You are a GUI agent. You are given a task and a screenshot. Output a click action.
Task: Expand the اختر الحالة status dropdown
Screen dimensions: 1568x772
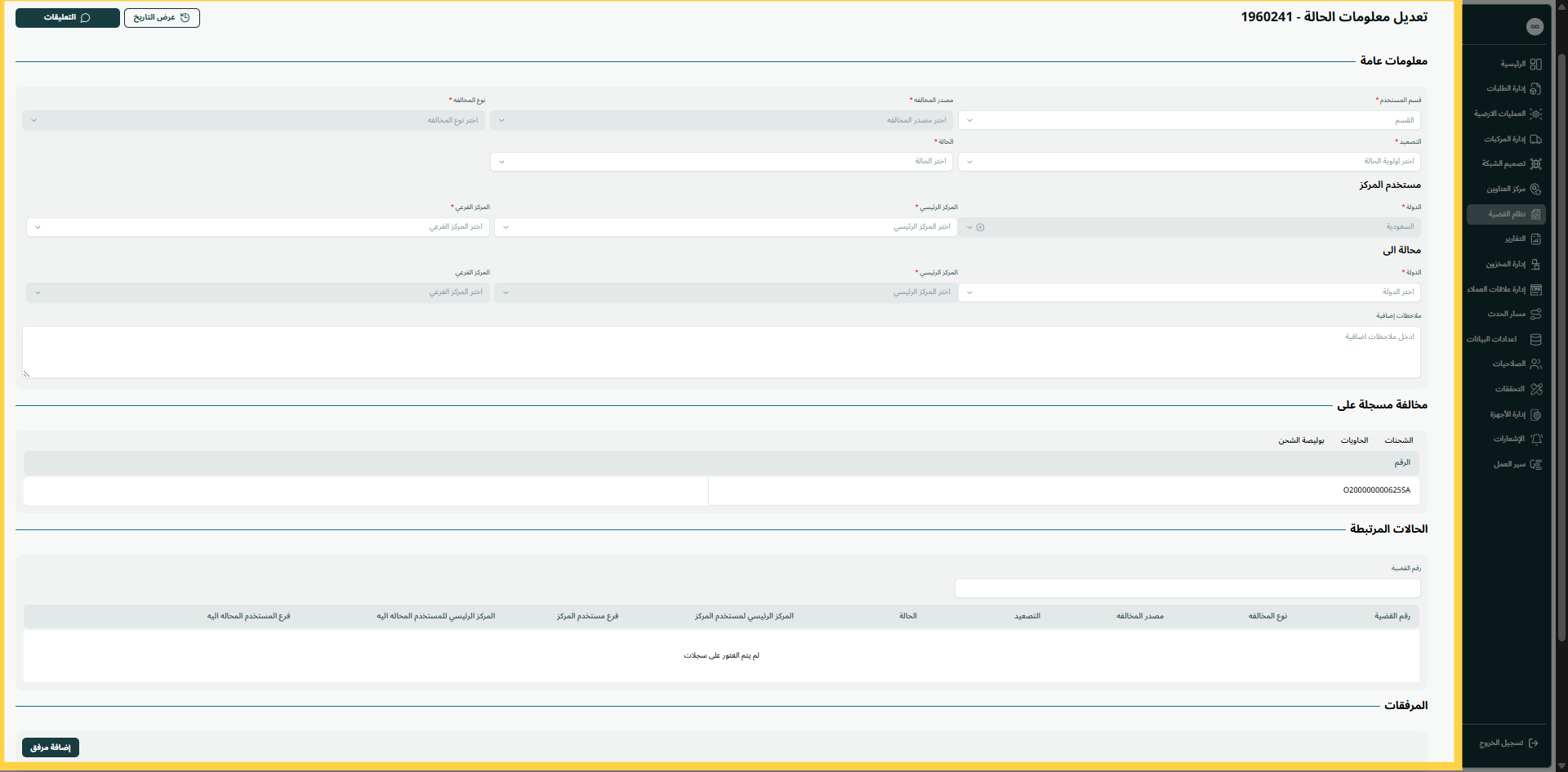pos(722,162)
